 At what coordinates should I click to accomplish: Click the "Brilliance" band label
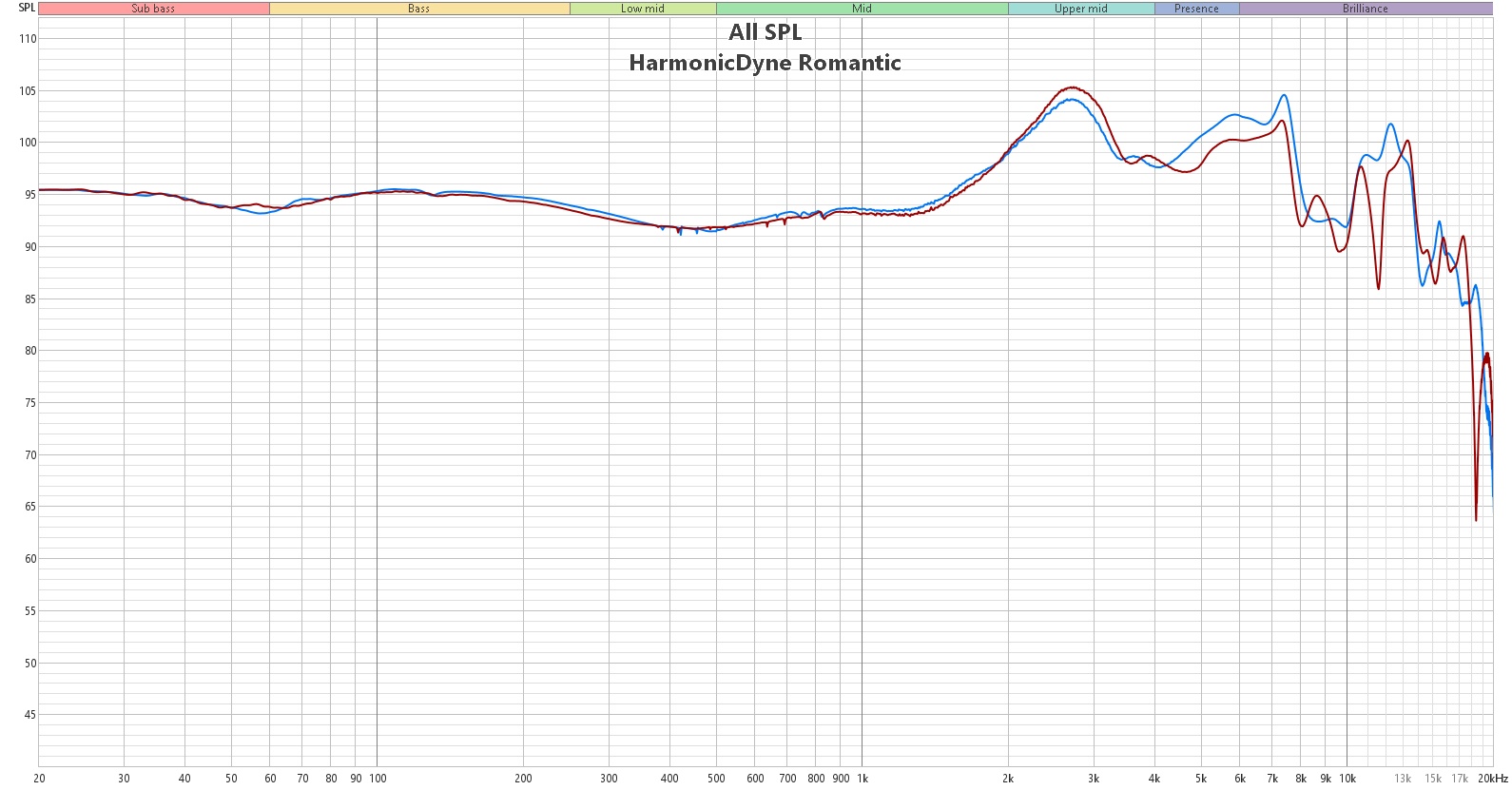tap(1366, 9)
